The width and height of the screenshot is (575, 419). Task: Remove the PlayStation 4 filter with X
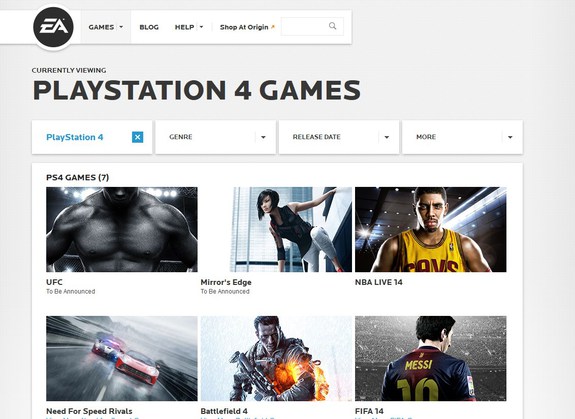[138, 137]
